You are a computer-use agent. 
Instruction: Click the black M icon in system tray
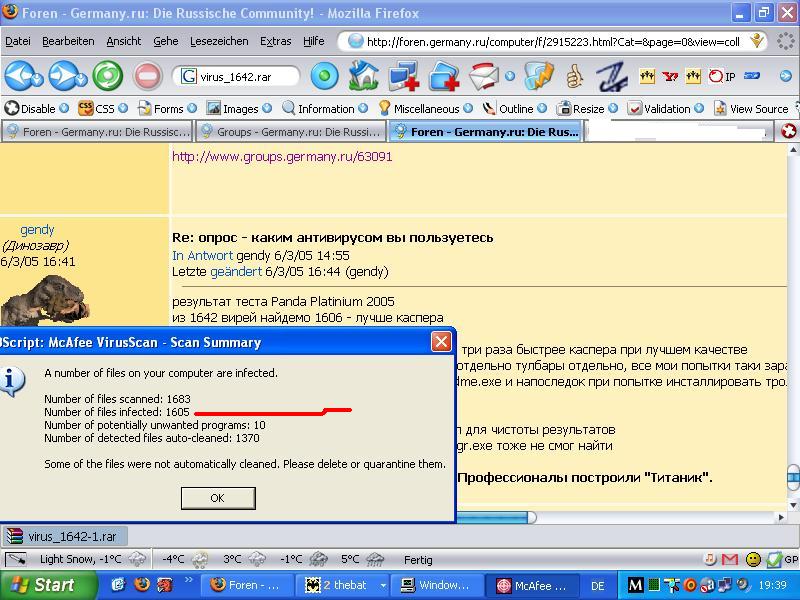click(635, 585)
